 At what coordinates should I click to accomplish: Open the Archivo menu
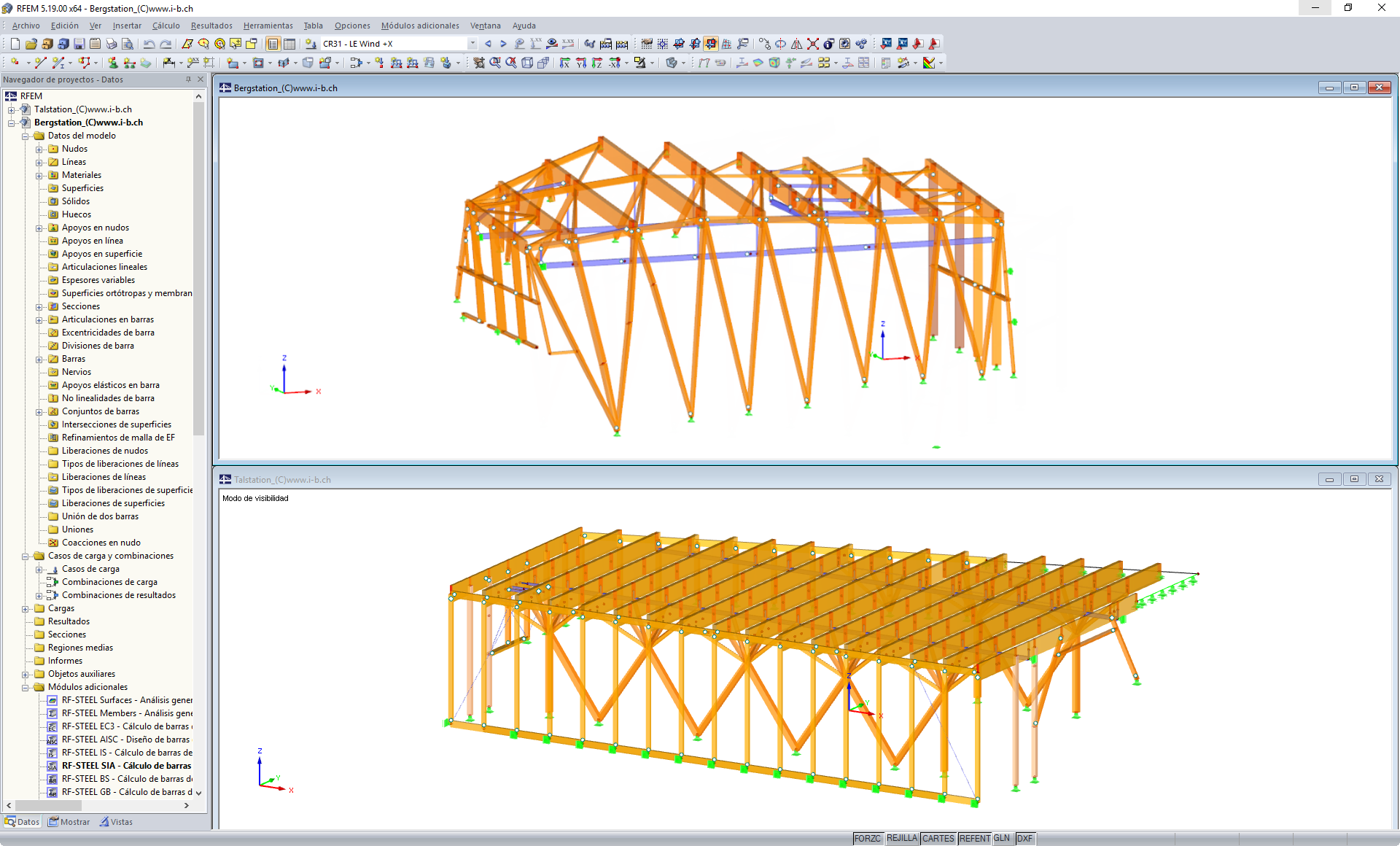pos(26,26)
